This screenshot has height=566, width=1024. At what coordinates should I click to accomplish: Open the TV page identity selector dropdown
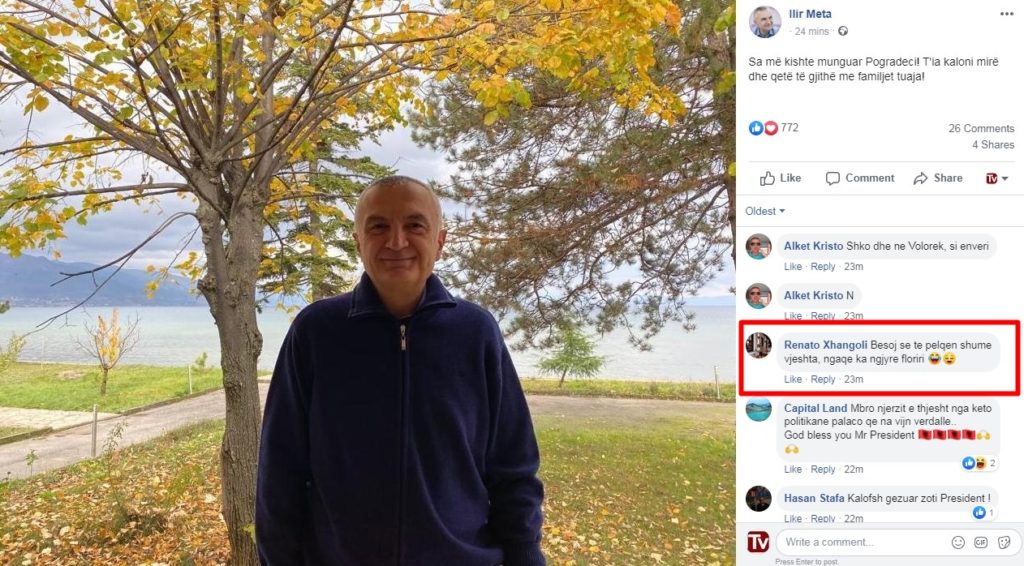(x=997, y=178)
